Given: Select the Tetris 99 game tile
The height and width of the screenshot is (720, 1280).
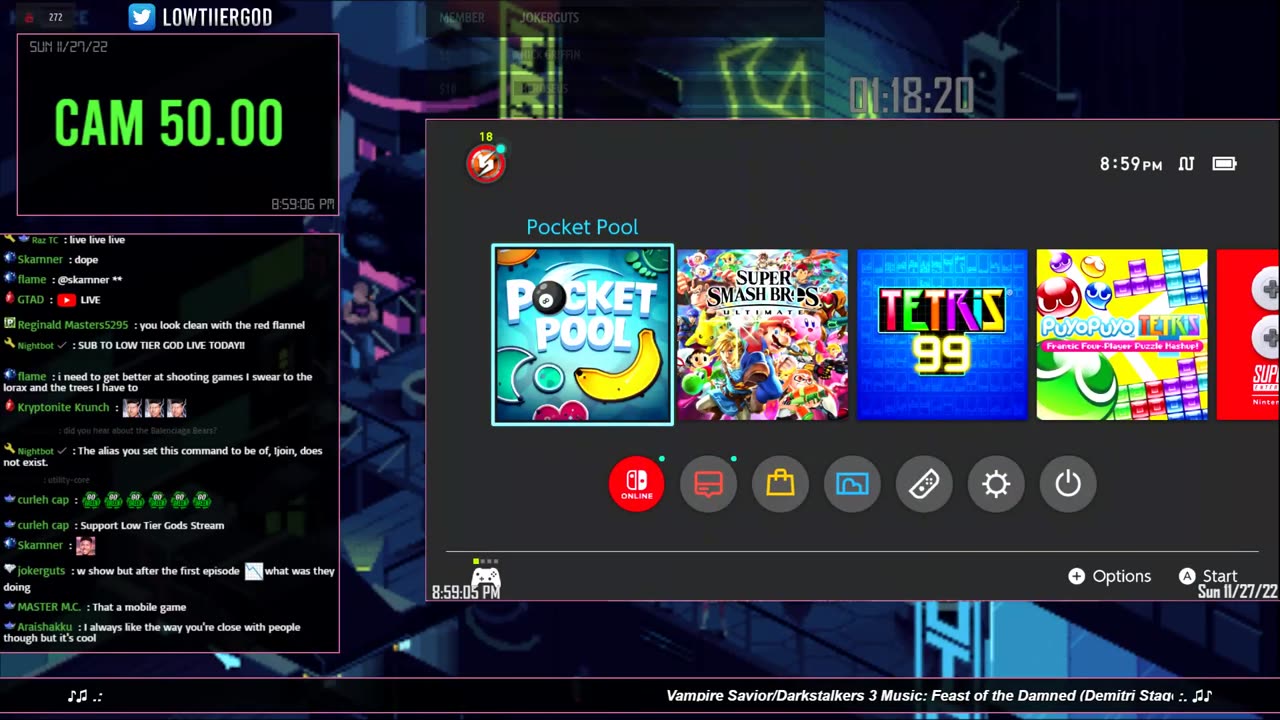Looking at the screenshot, I should click(942, 335).
